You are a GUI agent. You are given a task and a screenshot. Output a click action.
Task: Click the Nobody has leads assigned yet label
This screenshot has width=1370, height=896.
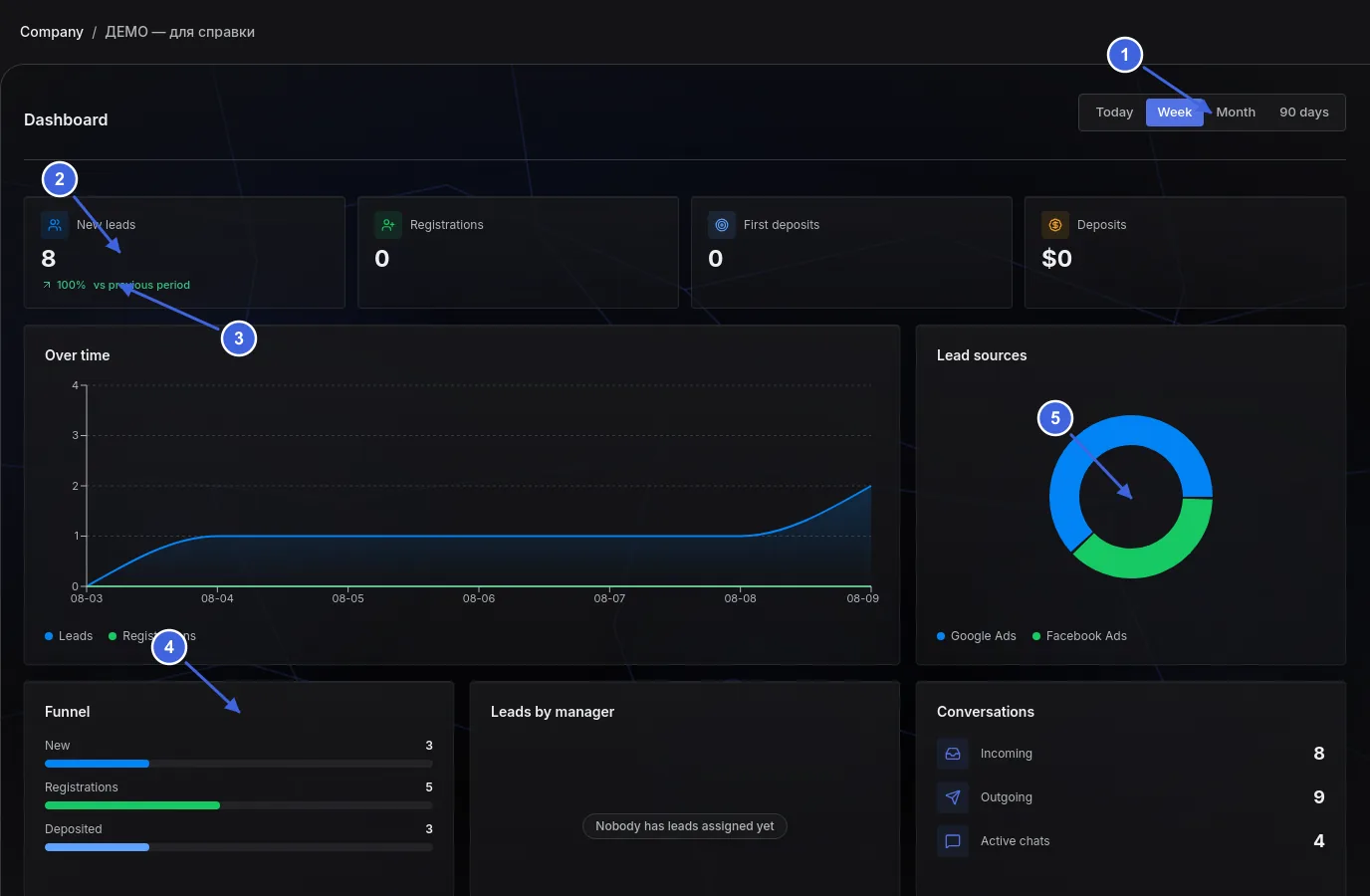(x=685, y=826)
